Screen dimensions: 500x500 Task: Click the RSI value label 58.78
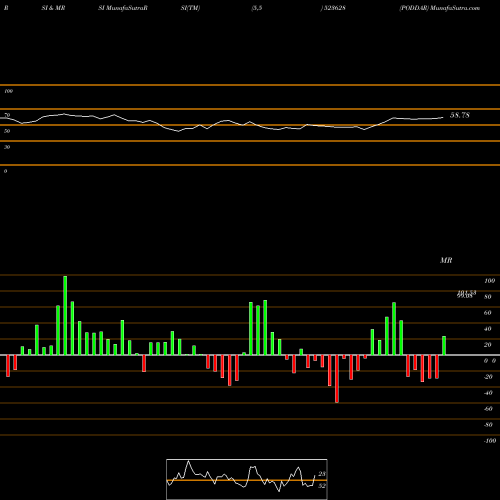pyautogui.click(x=460, y=115)
